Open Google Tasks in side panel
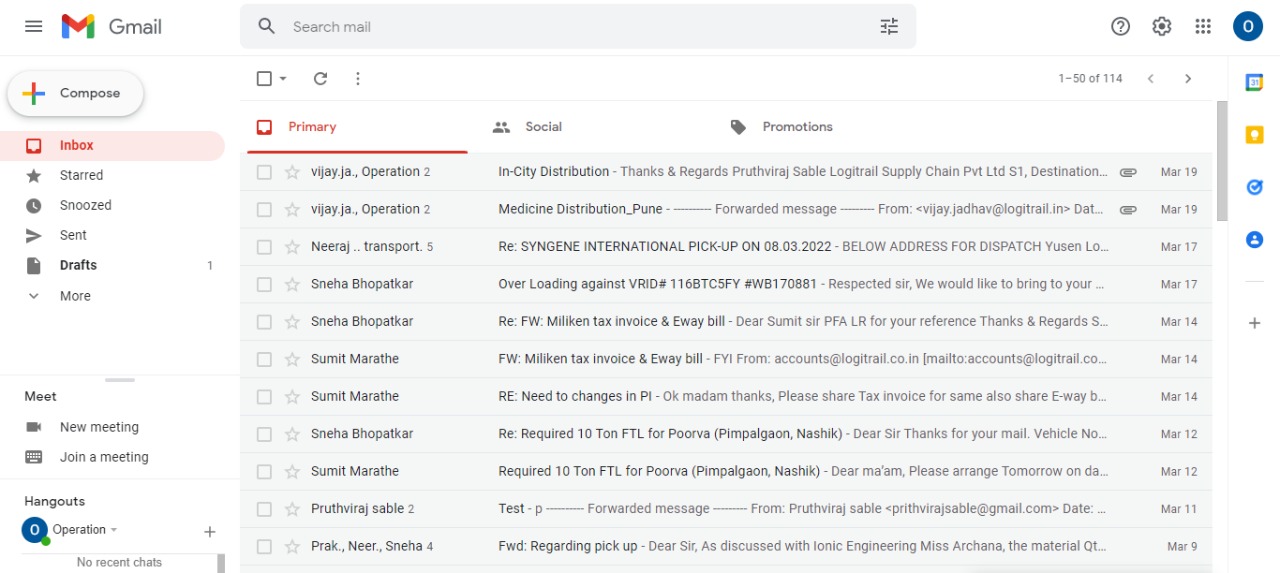This screenshot has width=1280, height=573. (x=1254, y=187)
